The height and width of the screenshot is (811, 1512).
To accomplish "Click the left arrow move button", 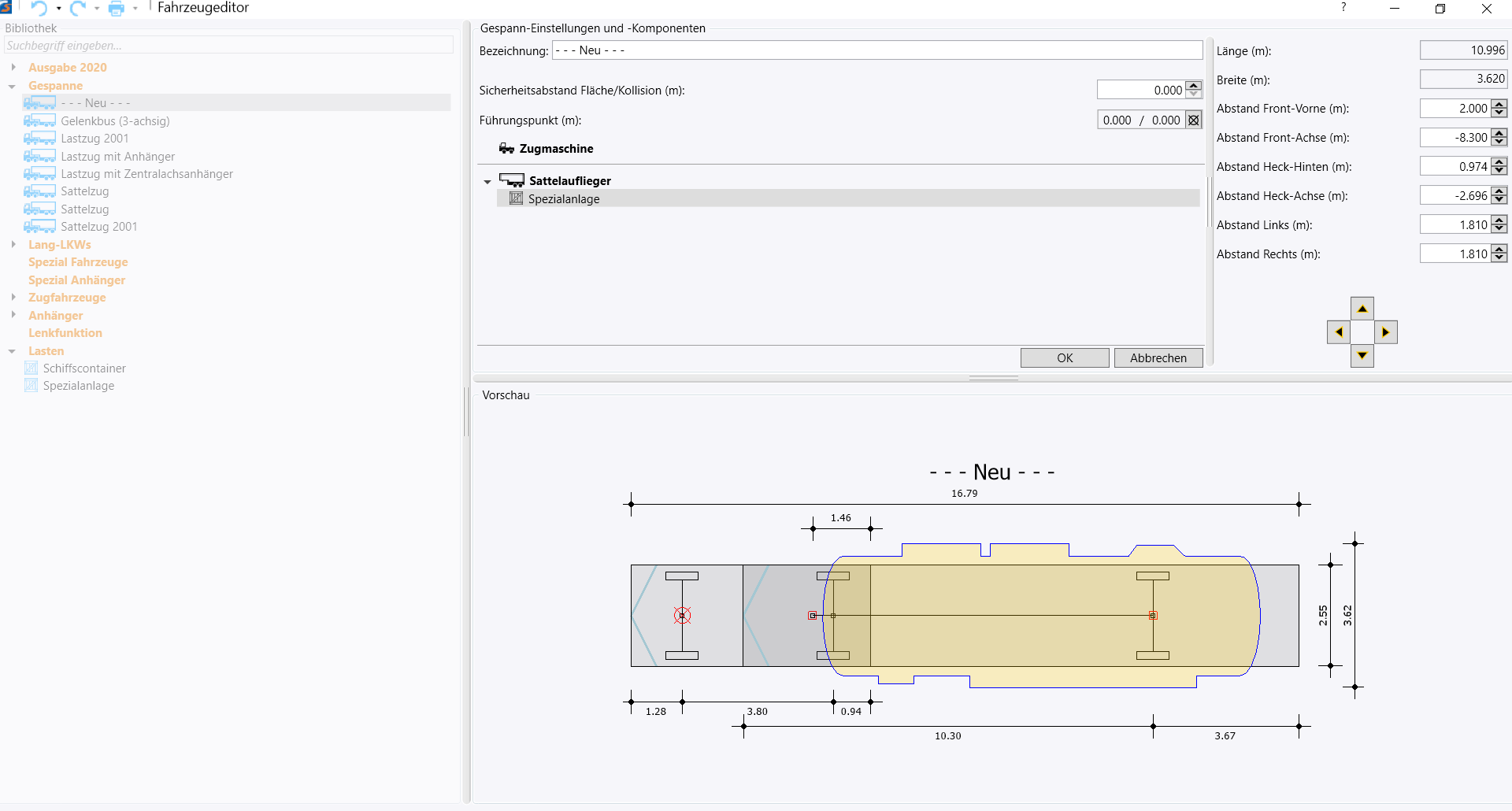I will 1339,332.
